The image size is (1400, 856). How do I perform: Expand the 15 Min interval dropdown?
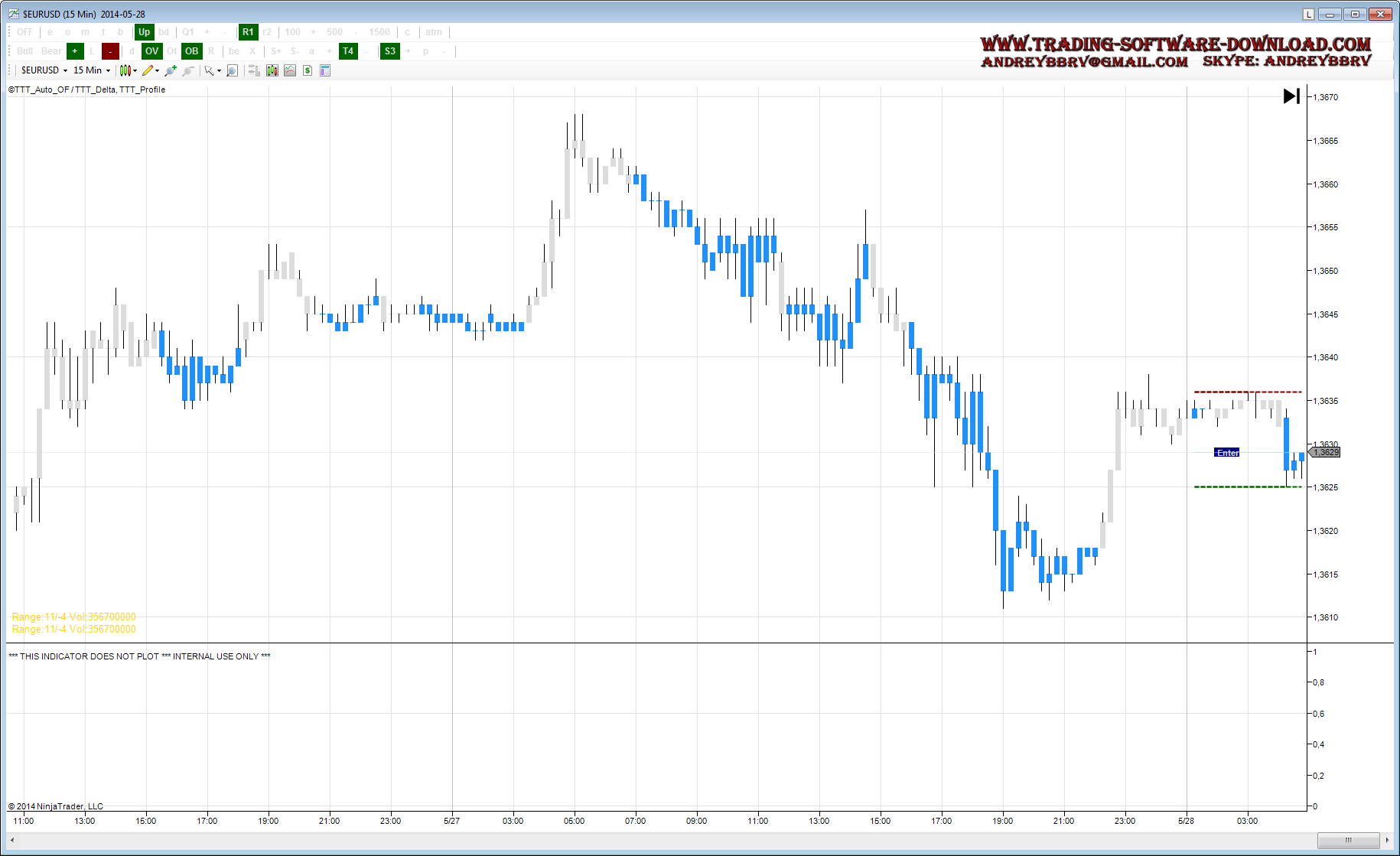(92, 70)
